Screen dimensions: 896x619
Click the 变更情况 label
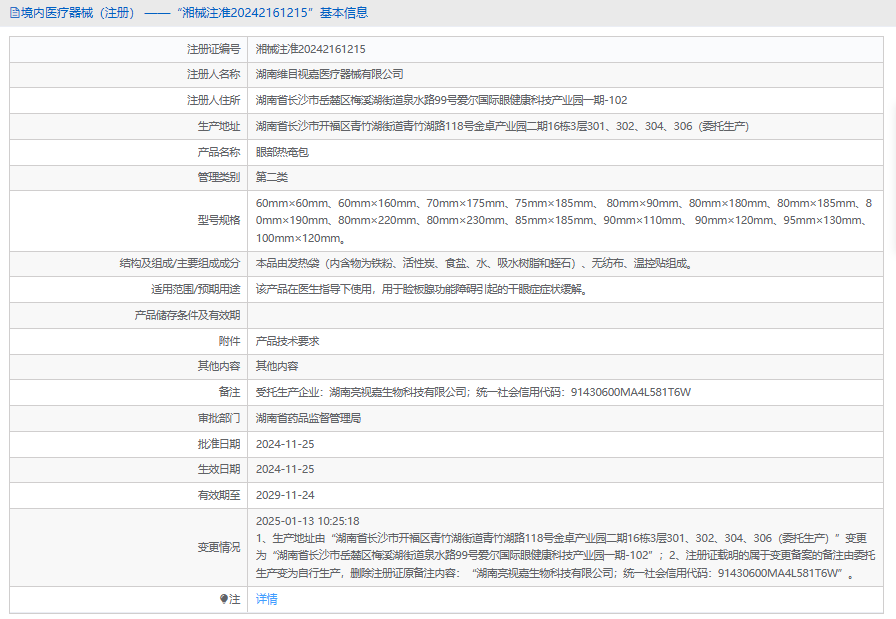(x=219, y=547)
